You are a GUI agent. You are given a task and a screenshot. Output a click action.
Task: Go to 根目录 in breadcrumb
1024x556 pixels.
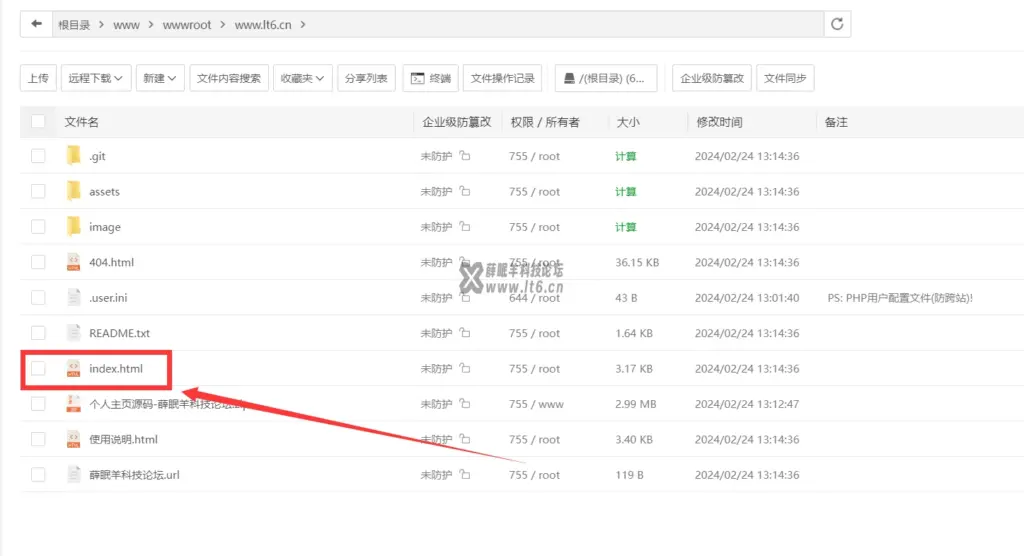click(x=74, y=25)
